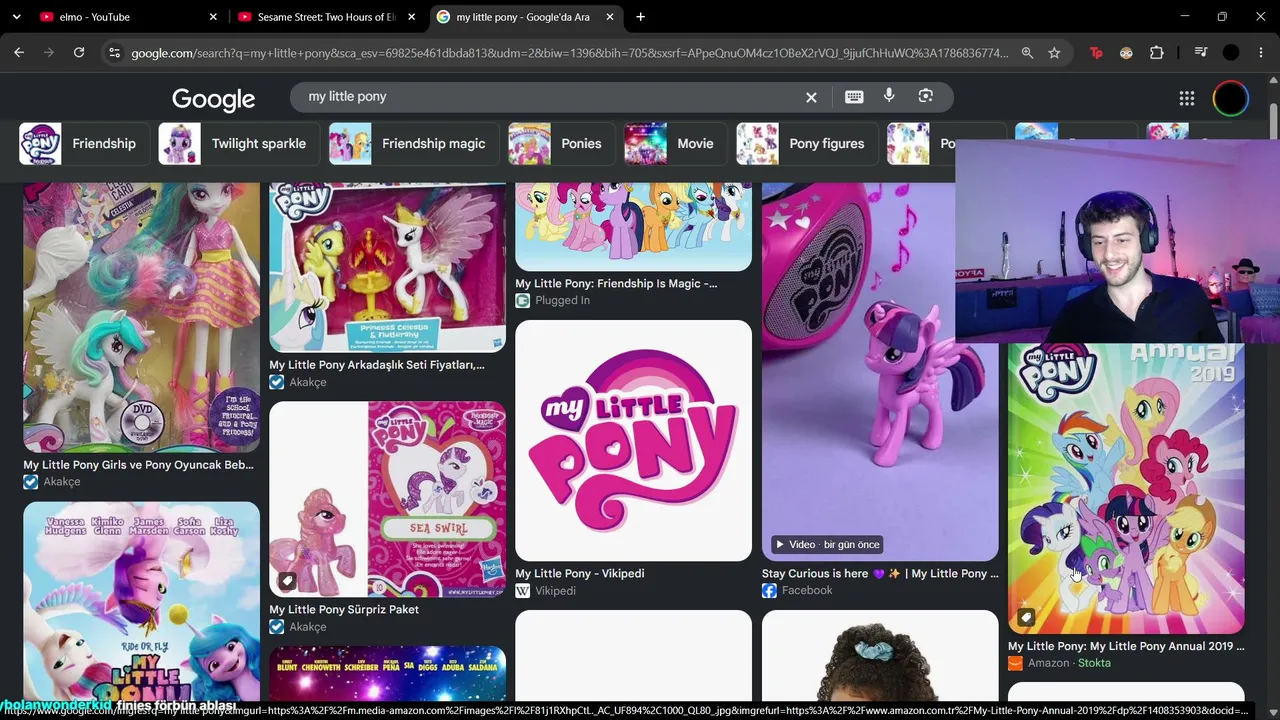
Task: Close the elmo - YouTube tab
Action: coord(213,17)
